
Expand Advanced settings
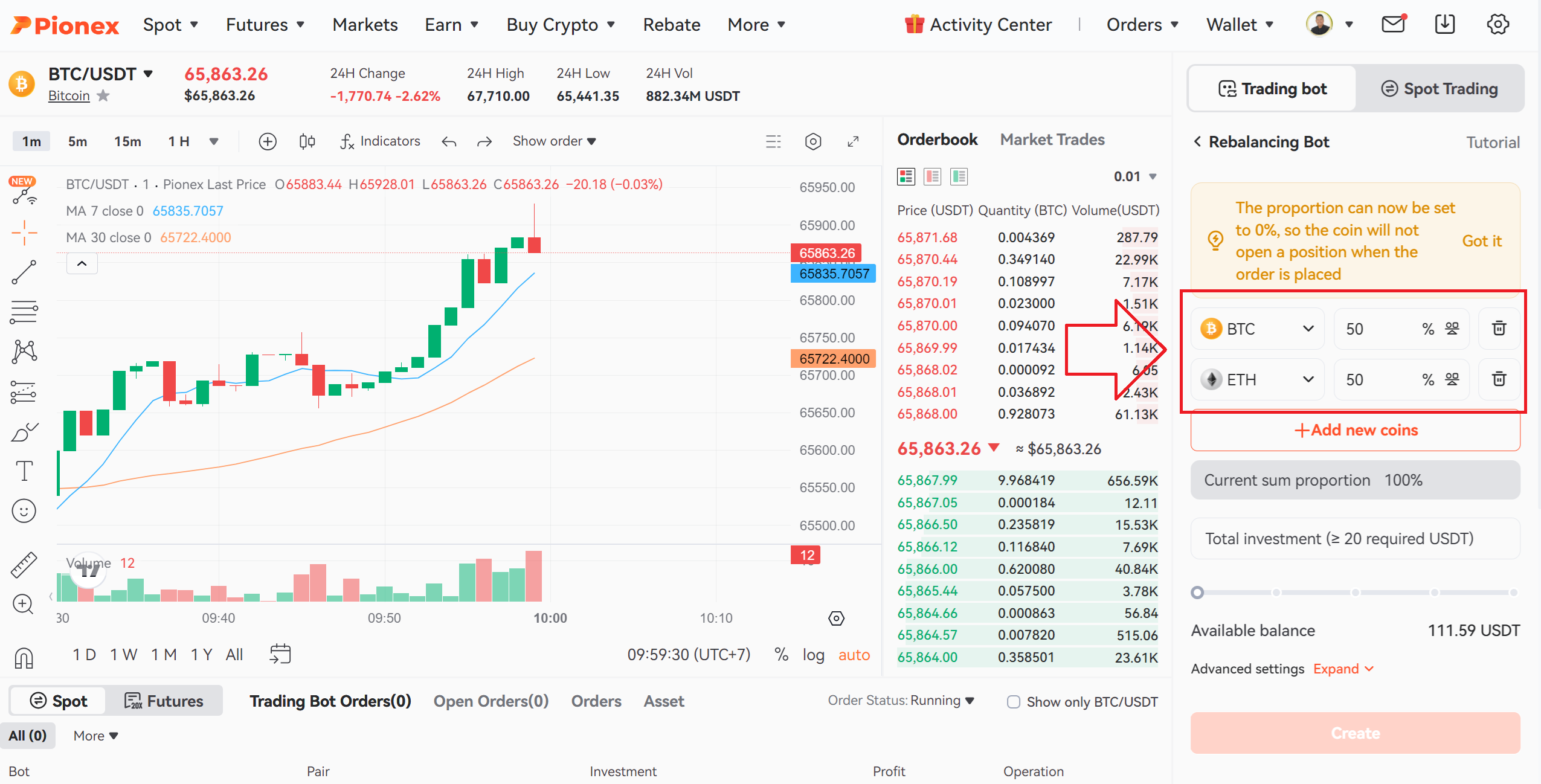(x=1343, y=669)
